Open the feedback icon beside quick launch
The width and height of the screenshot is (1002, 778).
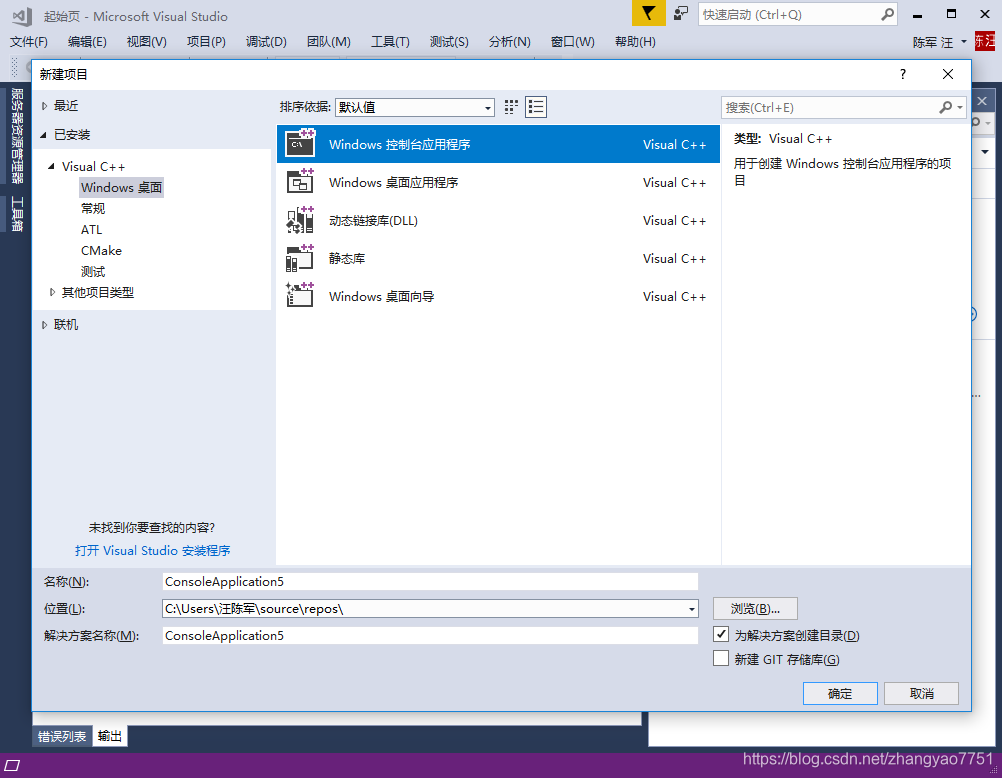(681, 13)
